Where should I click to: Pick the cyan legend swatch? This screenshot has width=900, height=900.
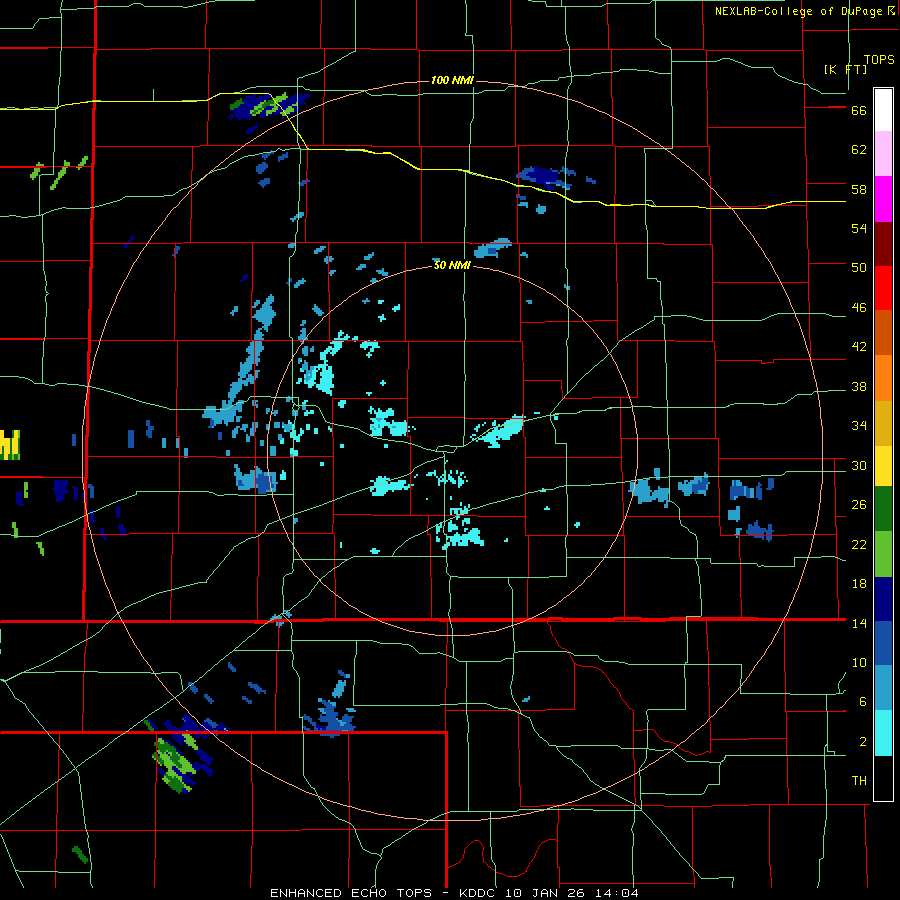coord(883,733)
